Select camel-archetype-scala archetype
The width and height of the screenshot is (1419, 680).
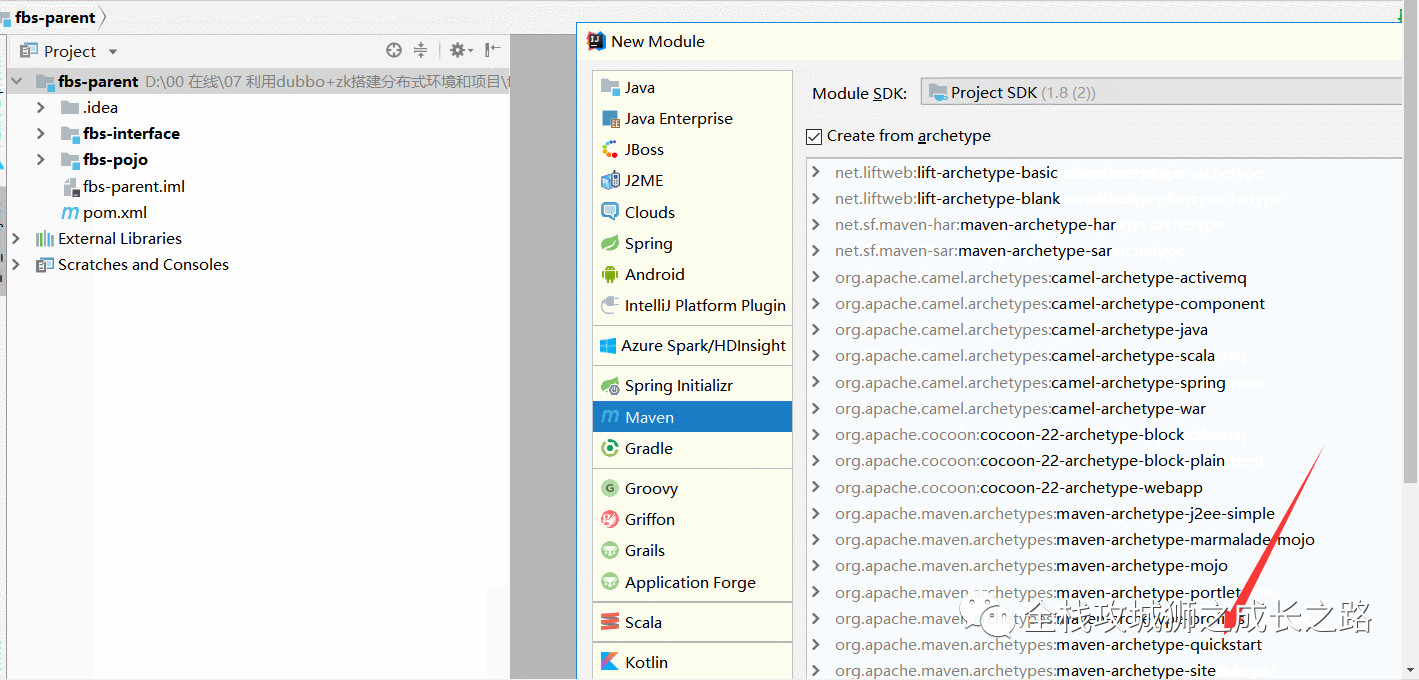click(1025, 356)
